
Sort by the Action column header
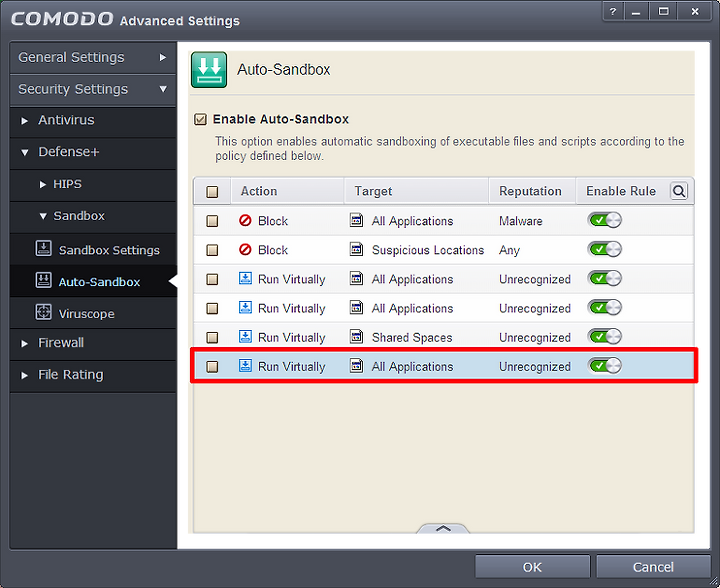[x=287, y=191]
